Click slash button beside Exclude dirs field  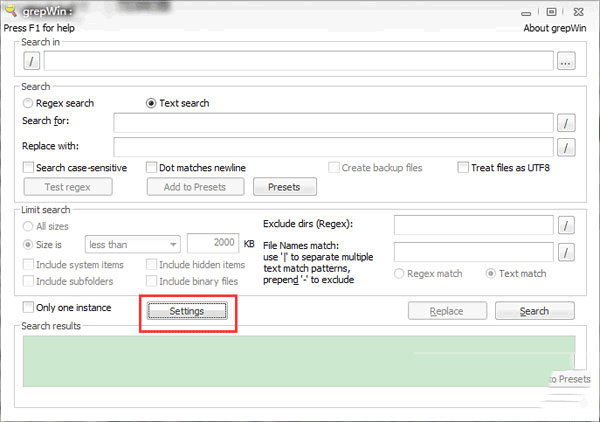pyautogui.click(x=567, y=224)
